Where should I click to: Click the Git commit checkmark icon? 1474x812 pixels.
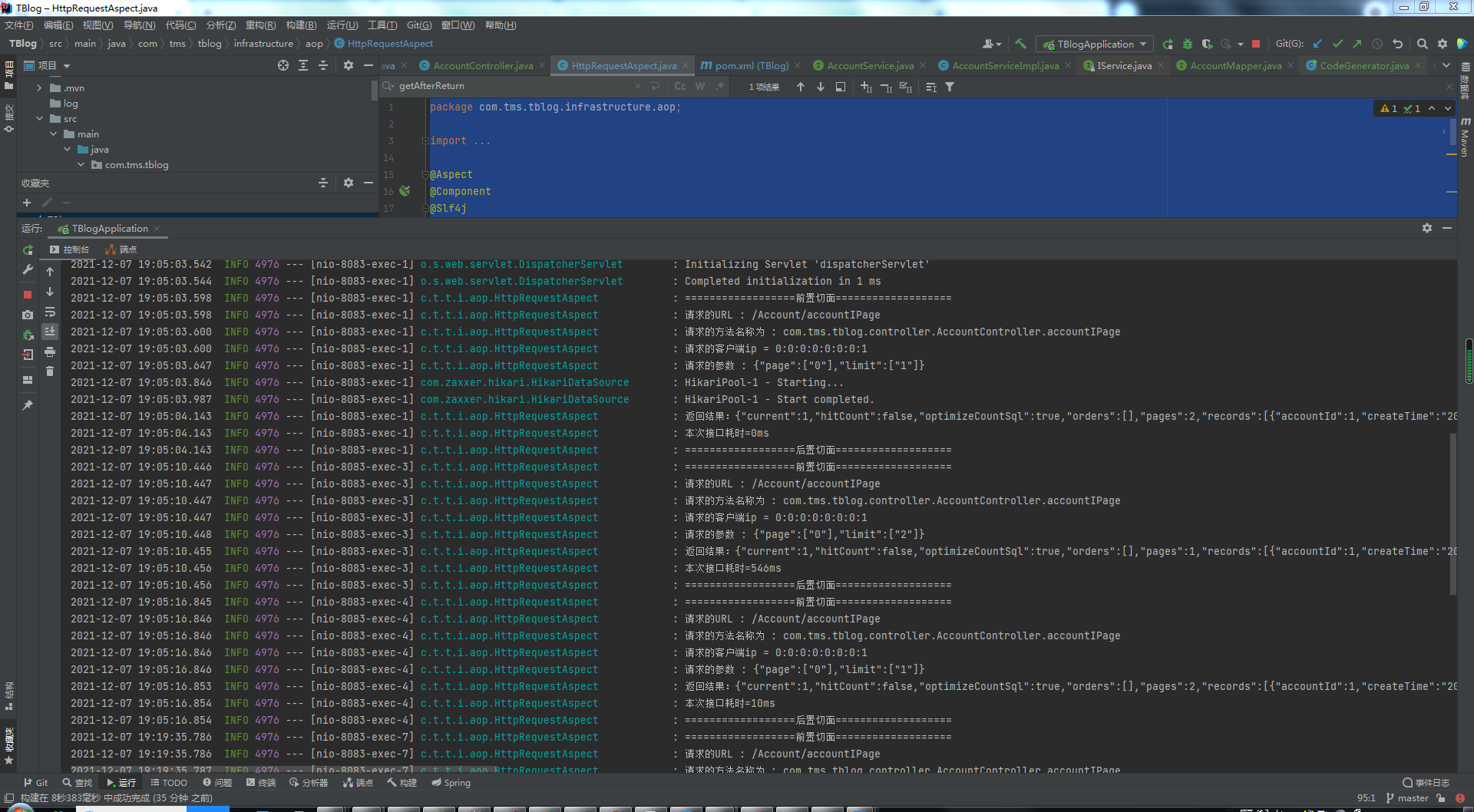[x=1337, y=44]
